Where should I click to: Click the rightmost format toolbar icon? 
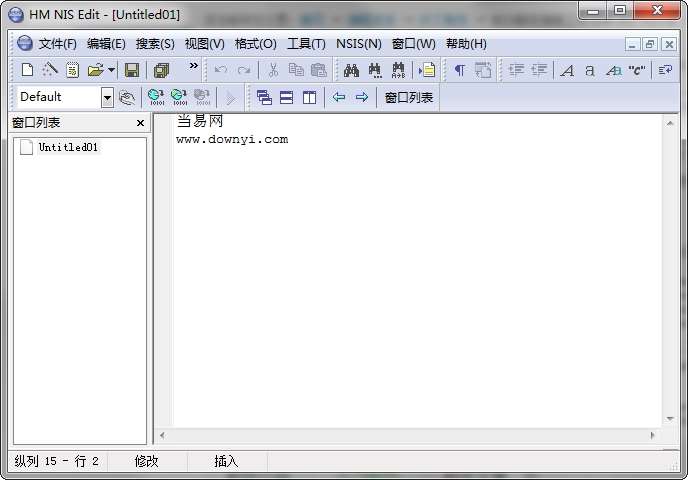coord(665,70)
